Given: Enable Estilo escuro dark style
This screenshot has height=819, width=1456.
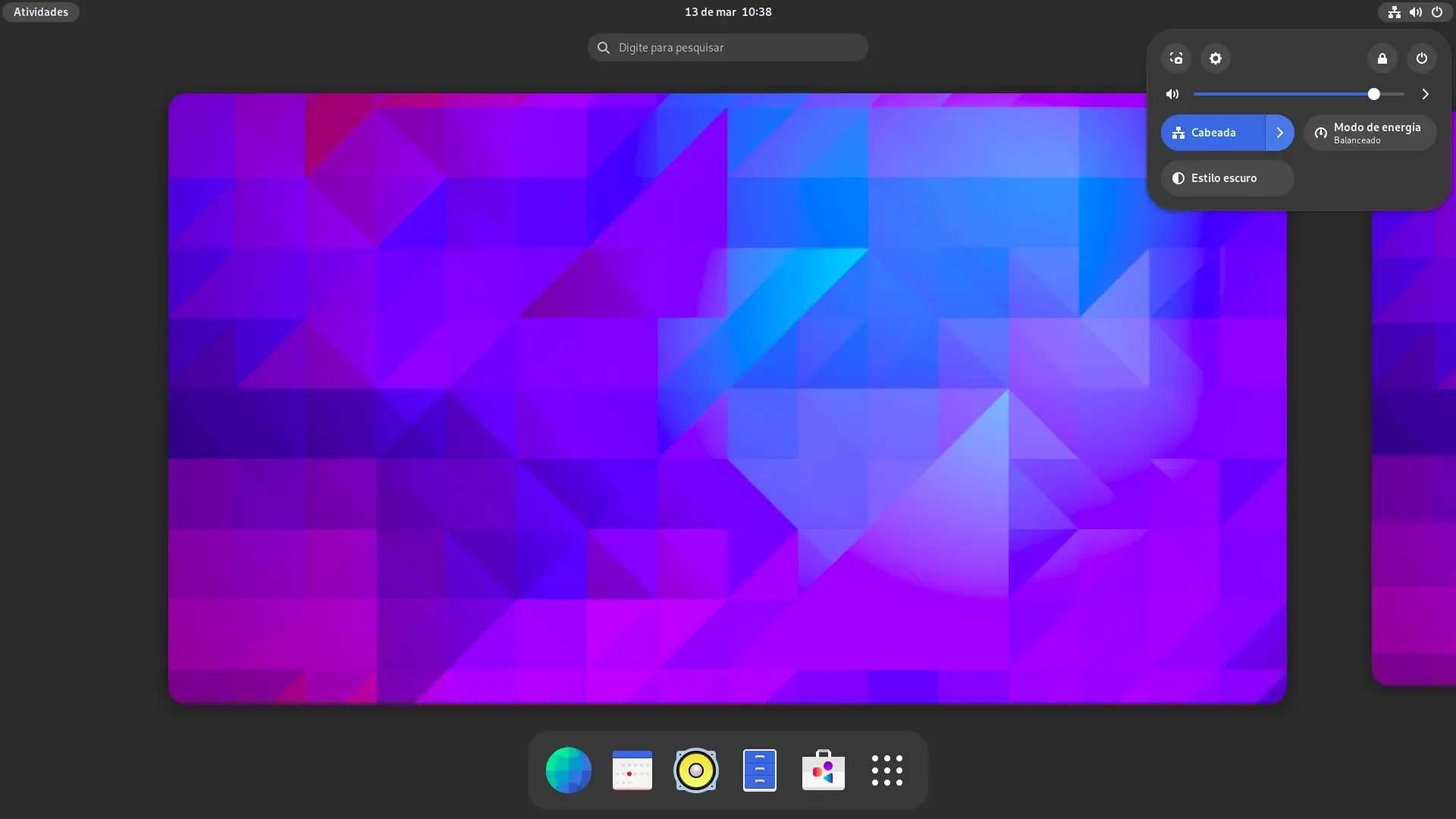Looking at the screenshot, I should pyautogui.click(x=1227, y=178).
